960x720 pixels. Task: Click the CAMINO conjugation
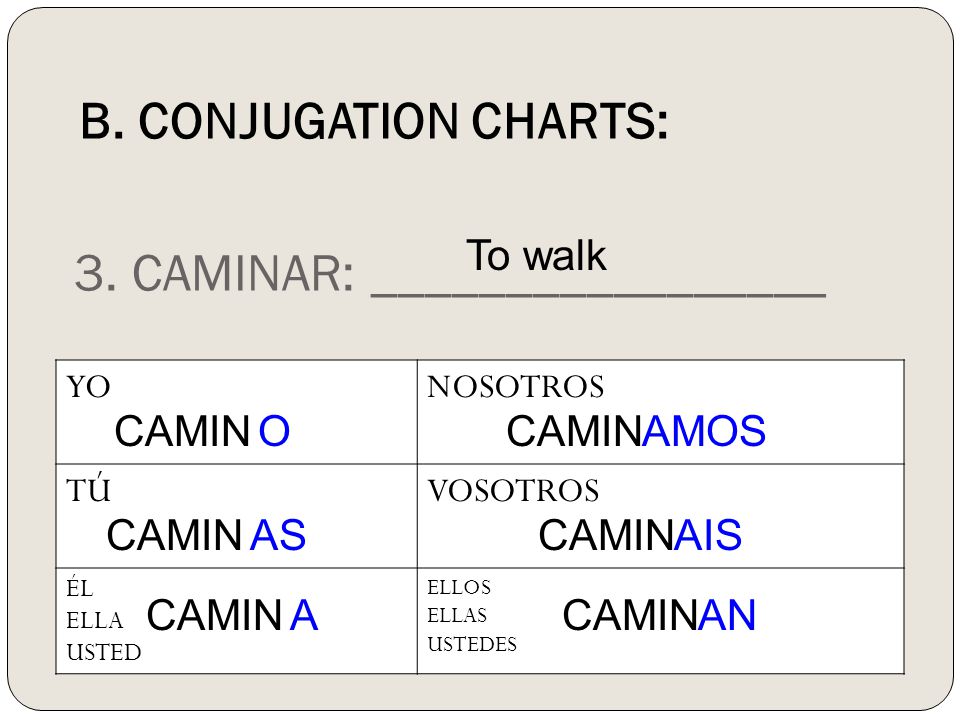click(x=202, y=431)
